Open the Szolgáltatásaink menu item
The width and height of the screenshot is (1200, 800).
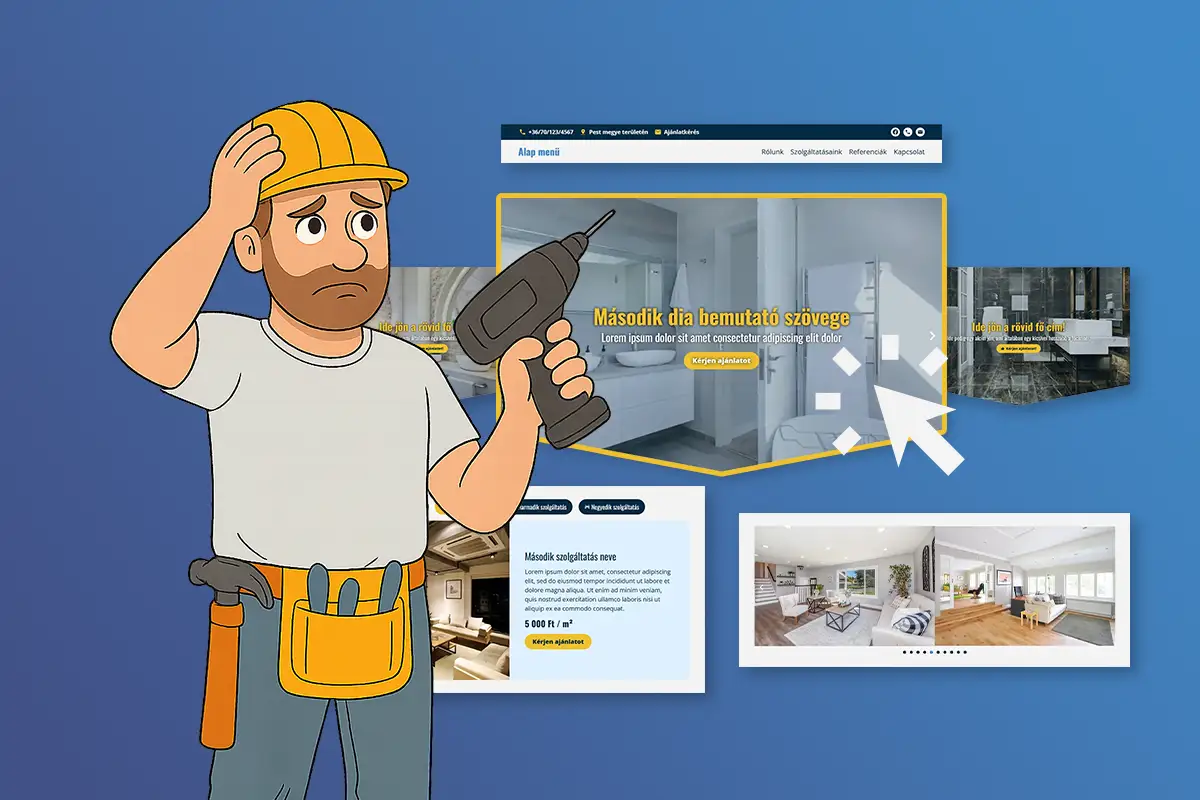pyautogui.click(x=816, y=152)
